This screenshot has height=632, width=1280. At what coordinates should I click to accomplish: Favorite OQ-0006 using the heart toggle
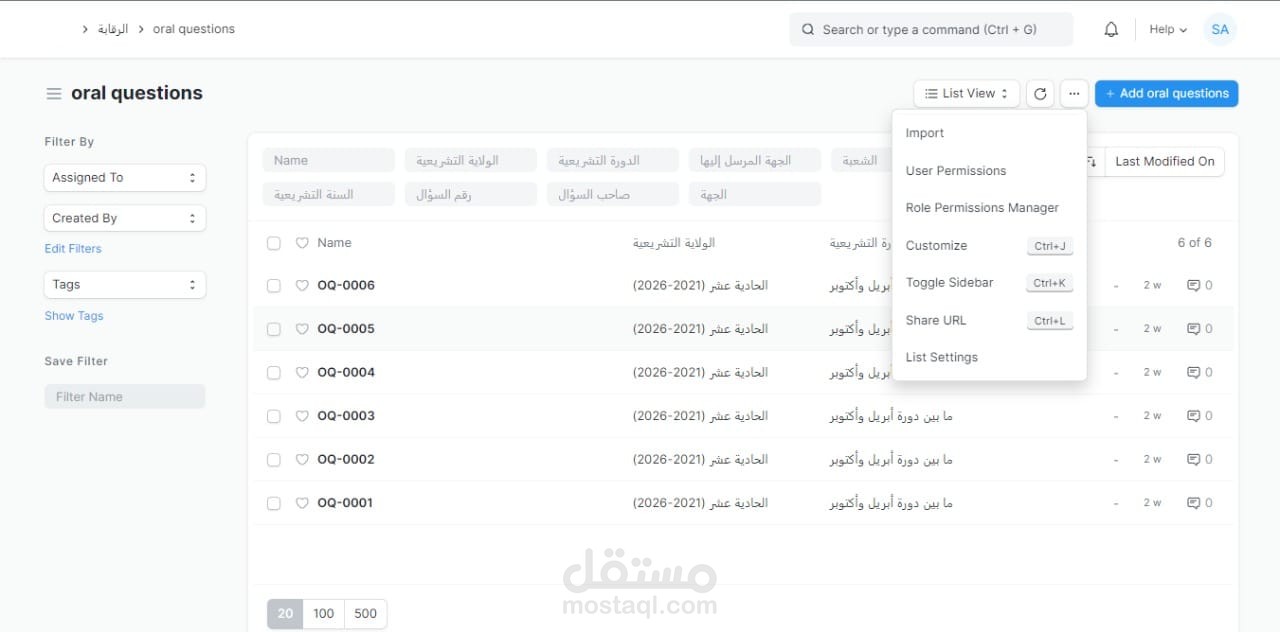point(301,285)
